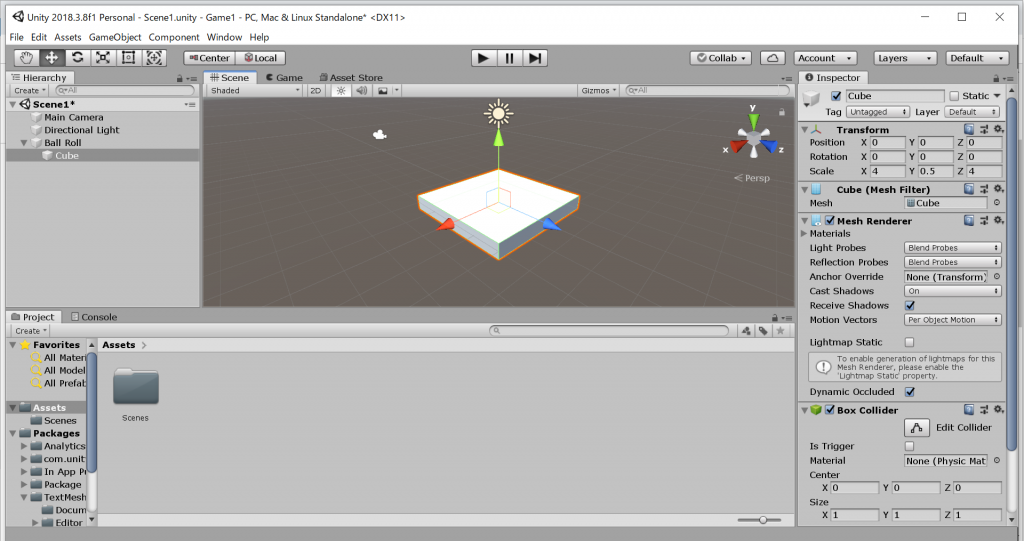Open Cloud services icon

pyautogui.click(x=773, y=58)
